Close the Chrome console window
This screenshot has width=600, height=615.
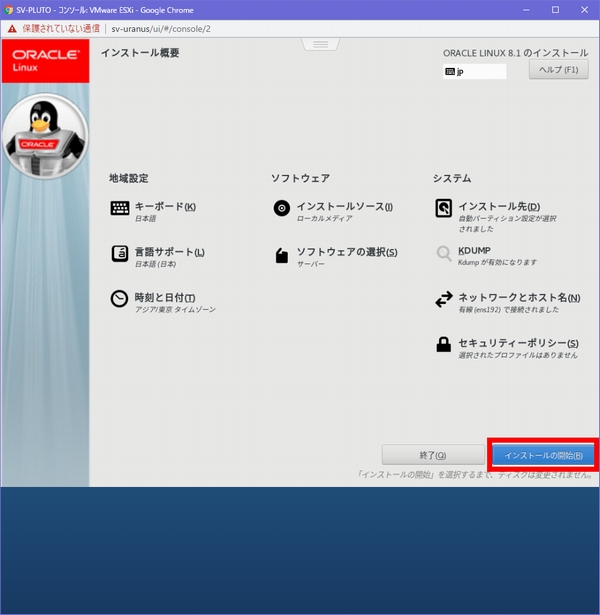pyautogui.click(x=584, y=10)
